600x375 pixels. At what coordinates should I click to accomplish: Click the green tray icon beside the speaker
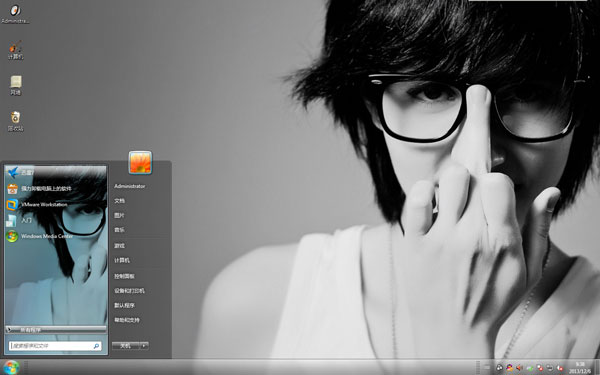coord(530,368)
